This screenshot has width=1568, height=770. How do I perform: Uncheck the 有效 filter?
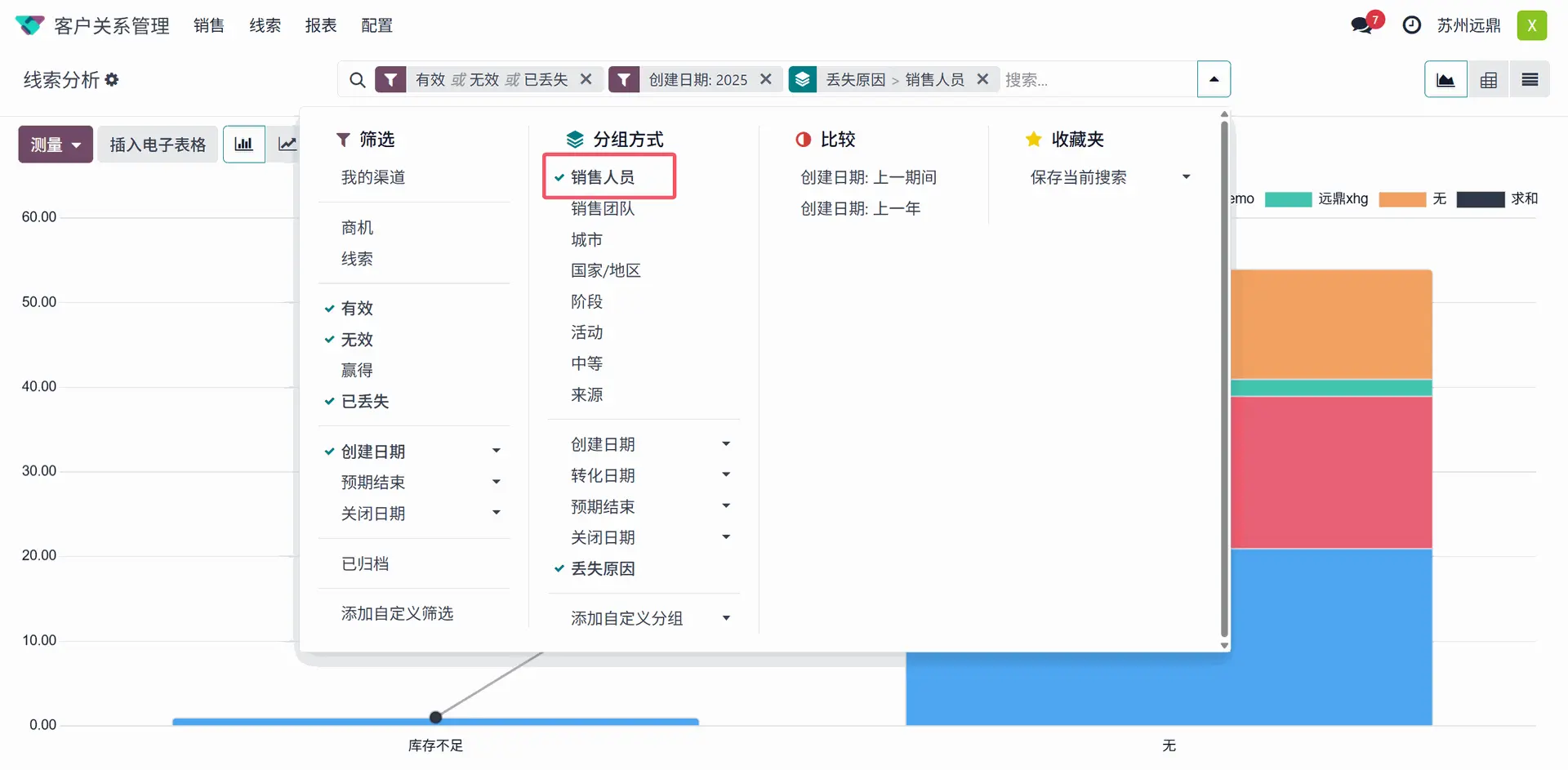[x=357, y=308]
